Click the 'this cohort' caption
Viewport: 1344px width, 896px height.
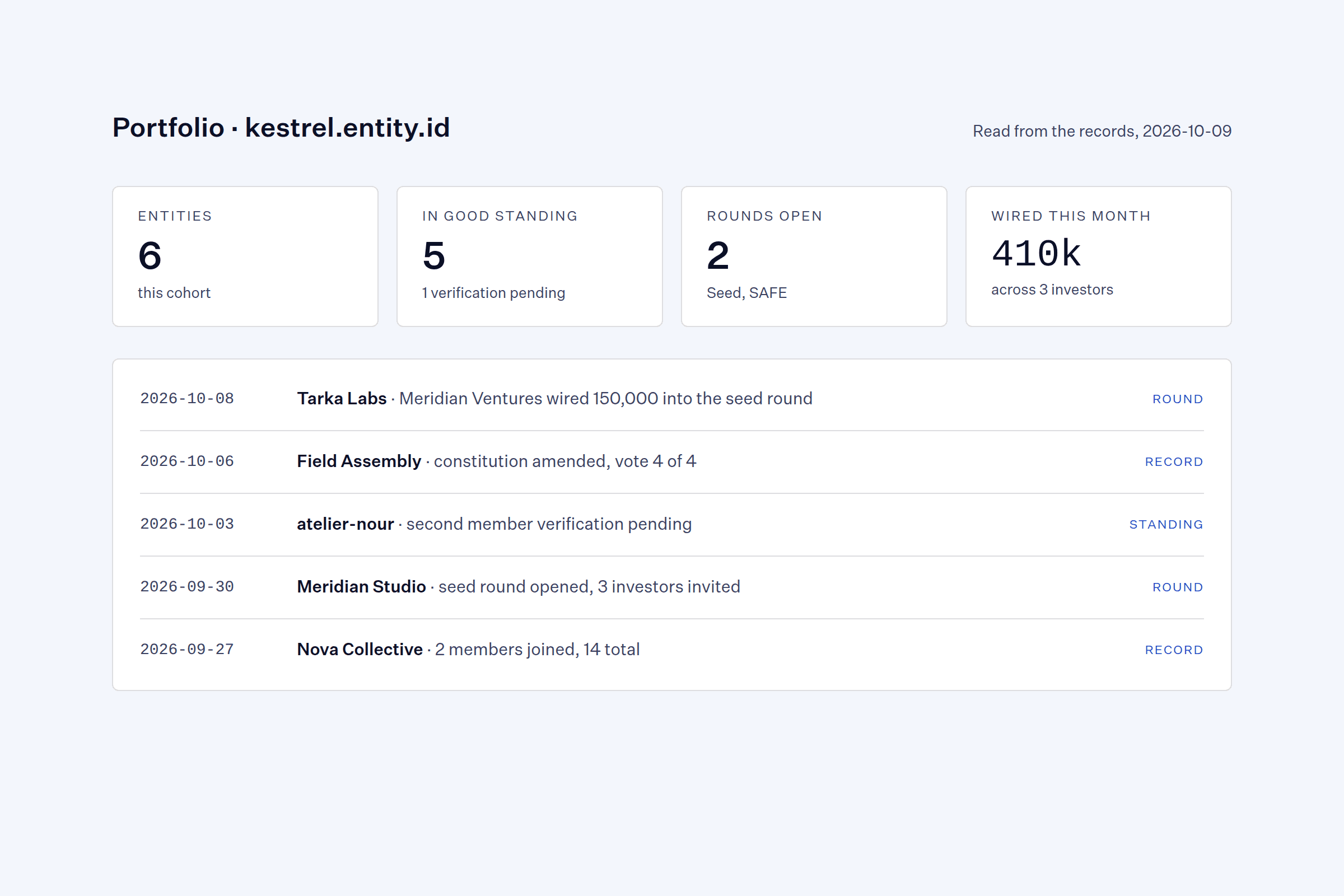click(174, 292)
